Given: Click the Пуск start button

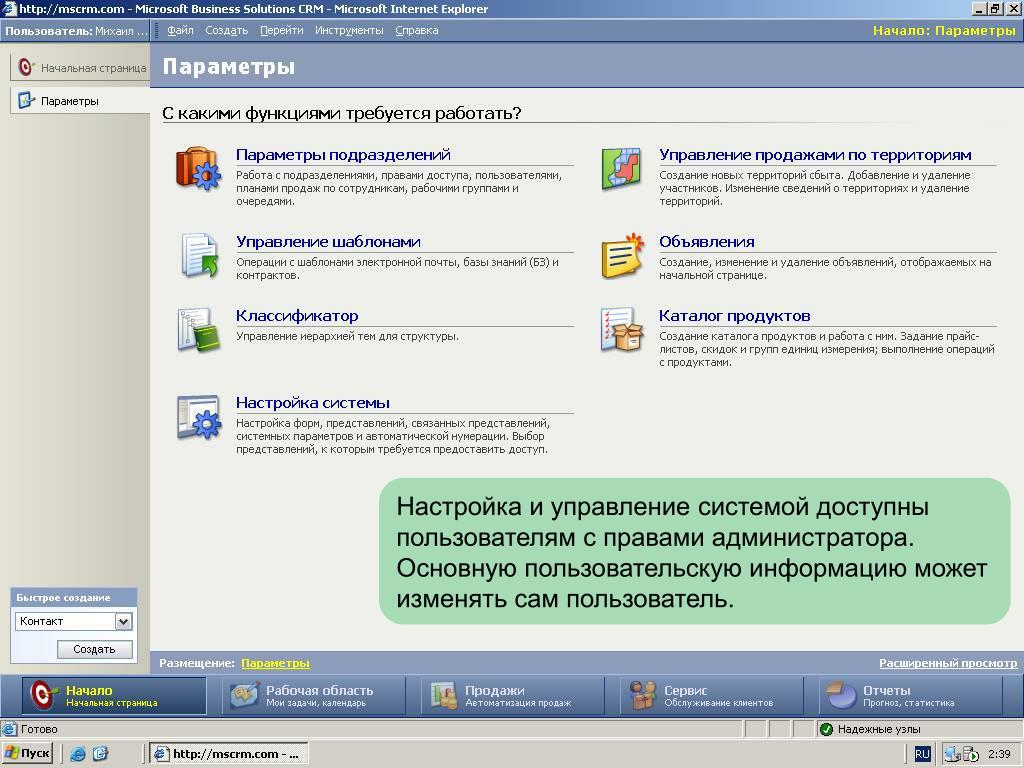Looking at the screenshot, I should (27, 754).
